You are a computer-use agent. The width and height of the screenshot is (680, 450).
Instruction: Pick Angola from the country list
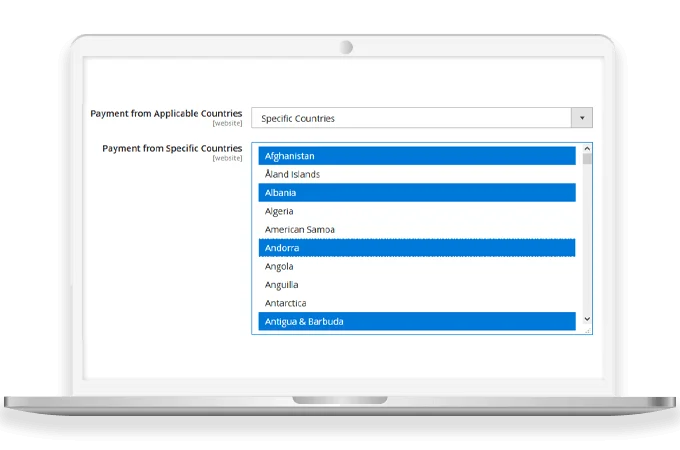[x=416, y=266]
